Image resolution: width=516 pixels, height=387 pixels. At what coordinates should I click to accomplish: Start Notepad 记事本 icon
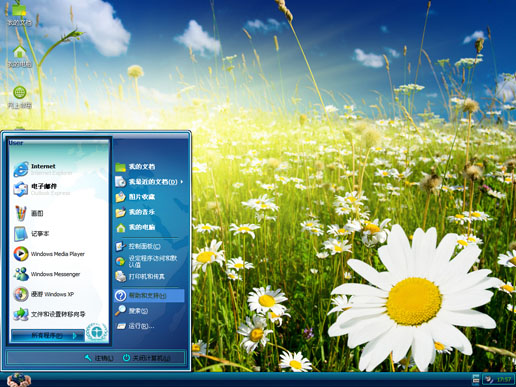21,234
